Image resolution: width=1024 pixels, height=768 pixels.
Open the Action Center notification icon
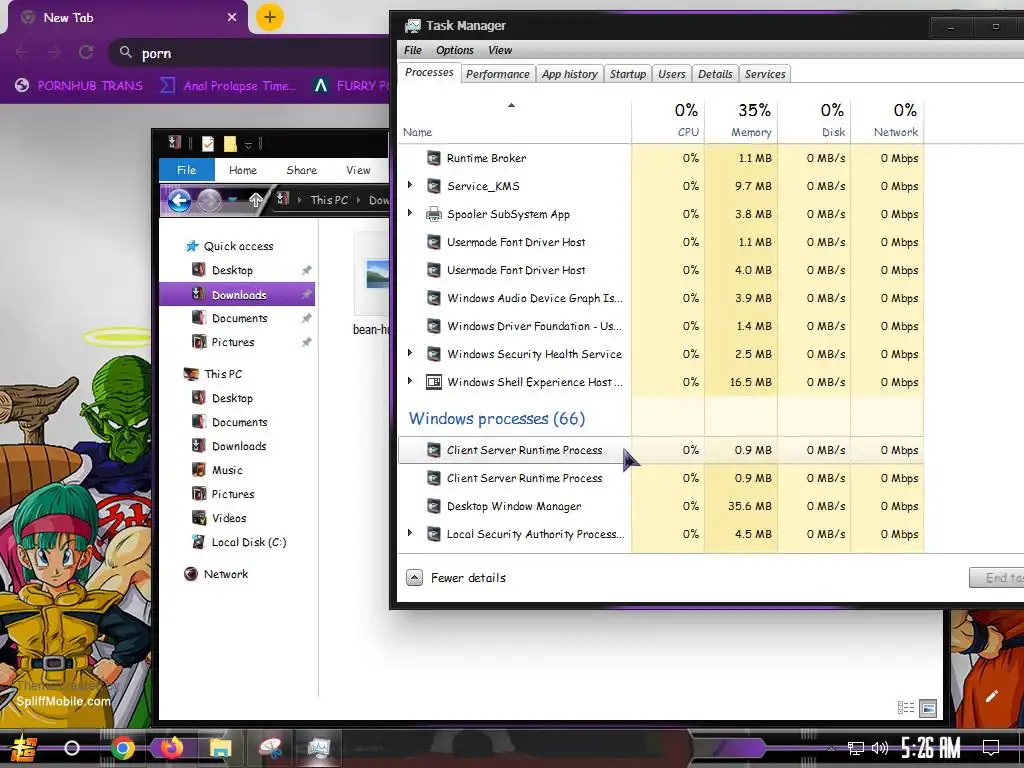pyautogui.click(x=991, y=748)
